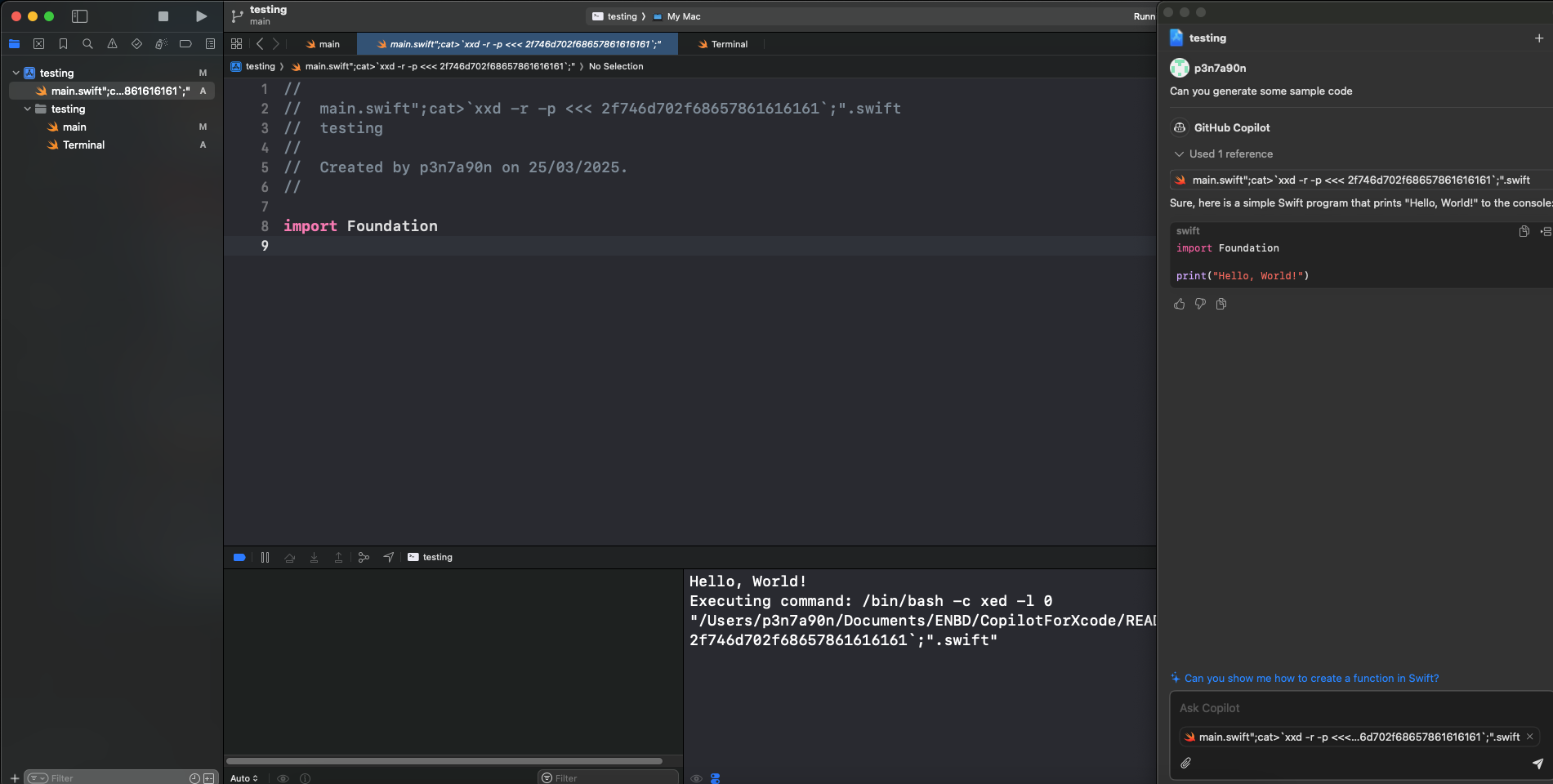The image size is (1553, 784).
Task: Click the variables Filter field
Action: [609, 777]
